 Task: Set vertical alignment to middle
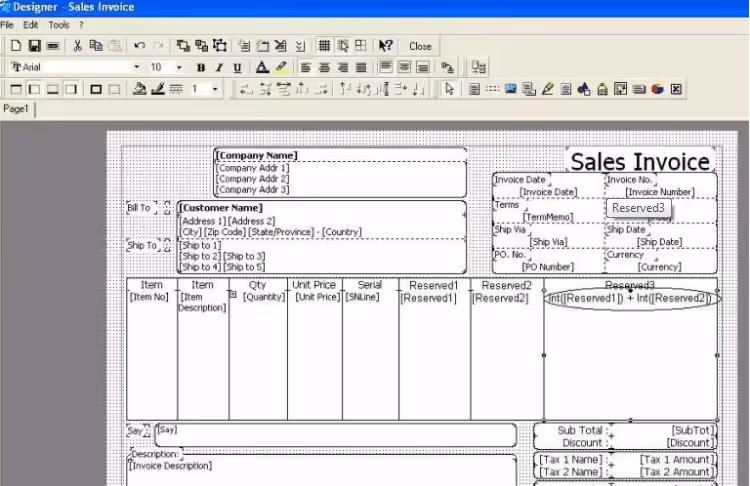click(404, 67)
